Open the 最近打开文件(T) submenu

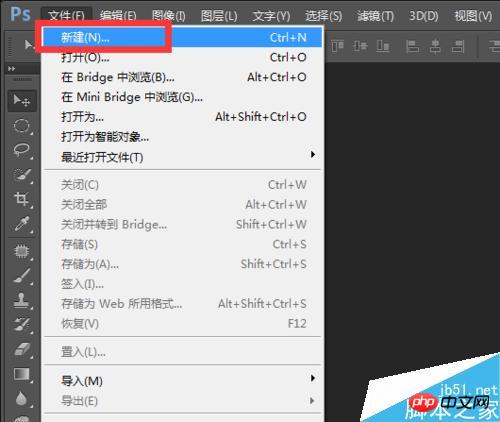[x=182, y=157]
